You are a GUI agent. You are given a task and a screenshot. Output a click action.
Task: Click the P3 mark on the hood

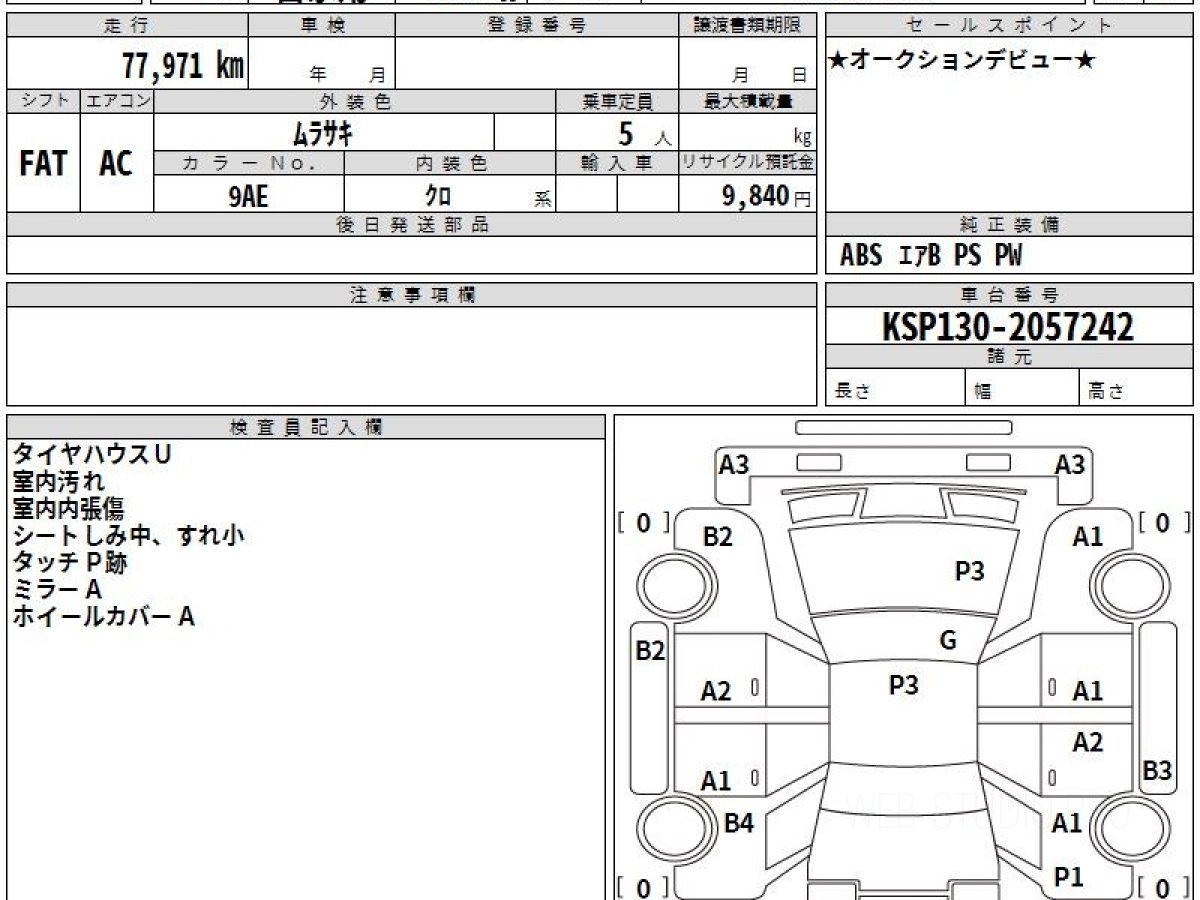pos(969,571)
